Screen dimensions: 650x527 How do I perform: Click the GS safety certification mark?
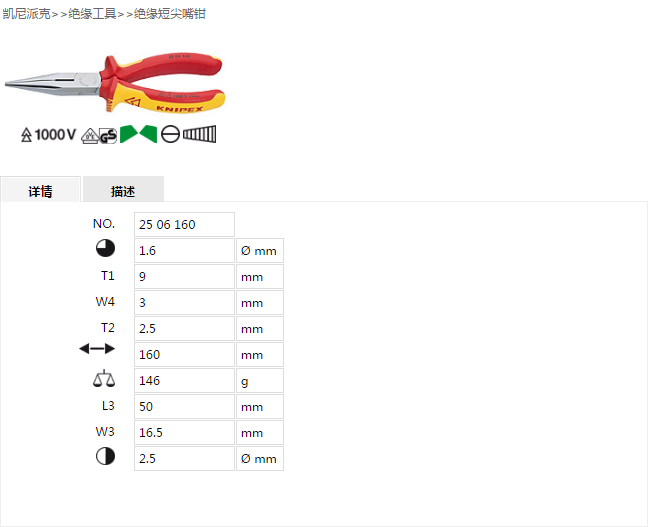tap(108, 136)
